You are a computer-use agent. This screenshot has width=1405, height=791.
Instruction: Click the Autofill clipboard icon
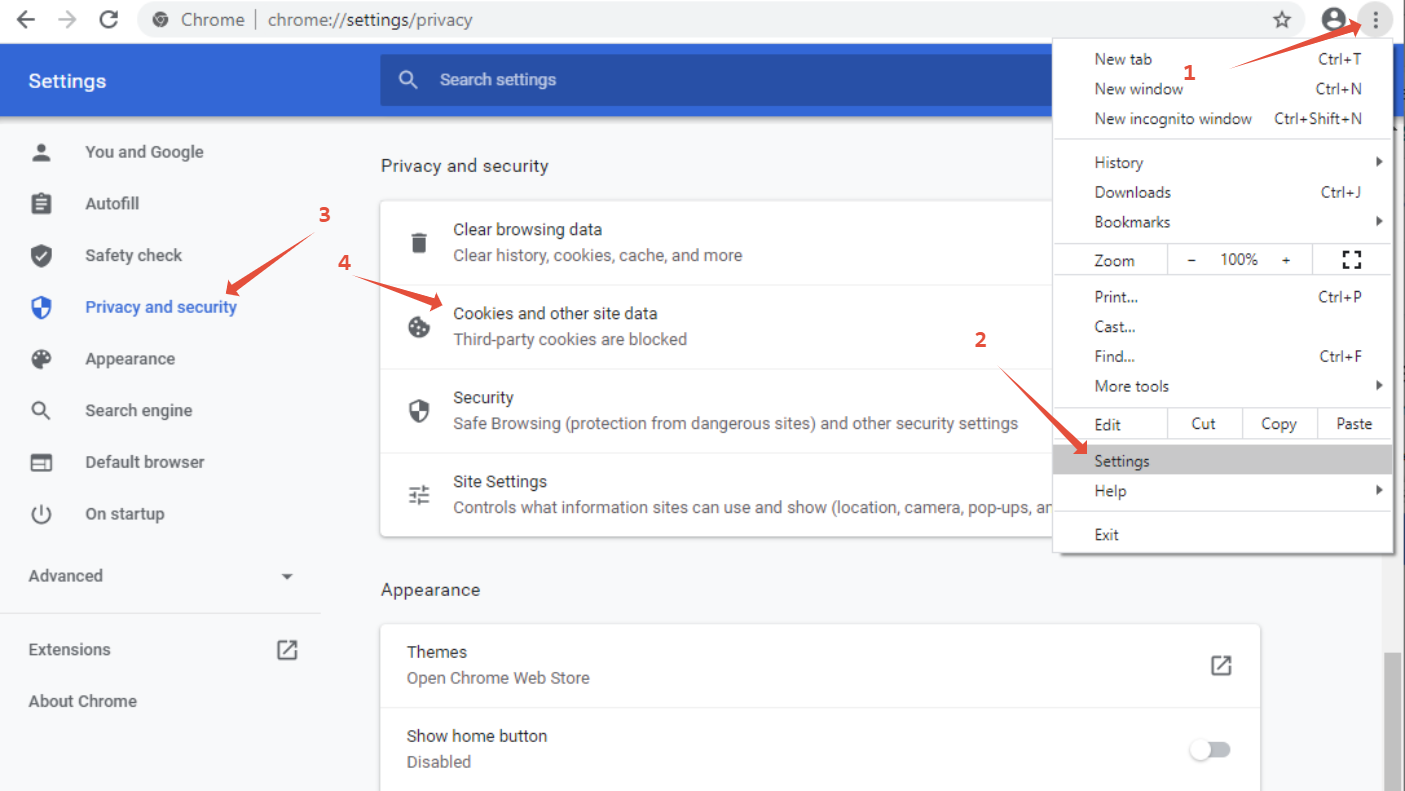tap(41, 204)
